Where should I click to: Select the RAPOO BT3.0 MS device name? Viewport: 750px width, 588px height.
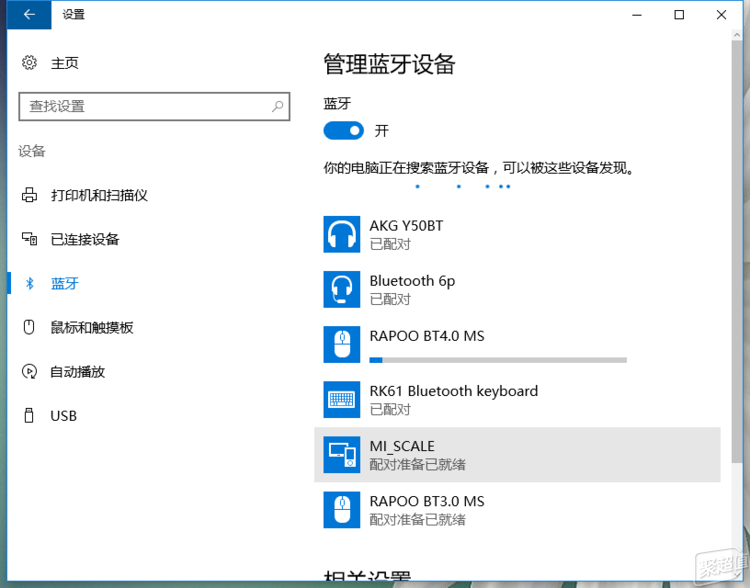[427, 501]
